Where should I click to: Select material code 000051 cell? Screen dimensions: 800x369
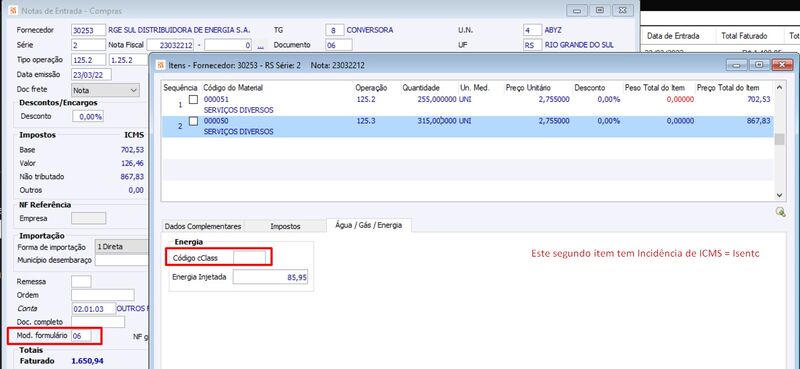pyautogui.click(x=216, y=100)
